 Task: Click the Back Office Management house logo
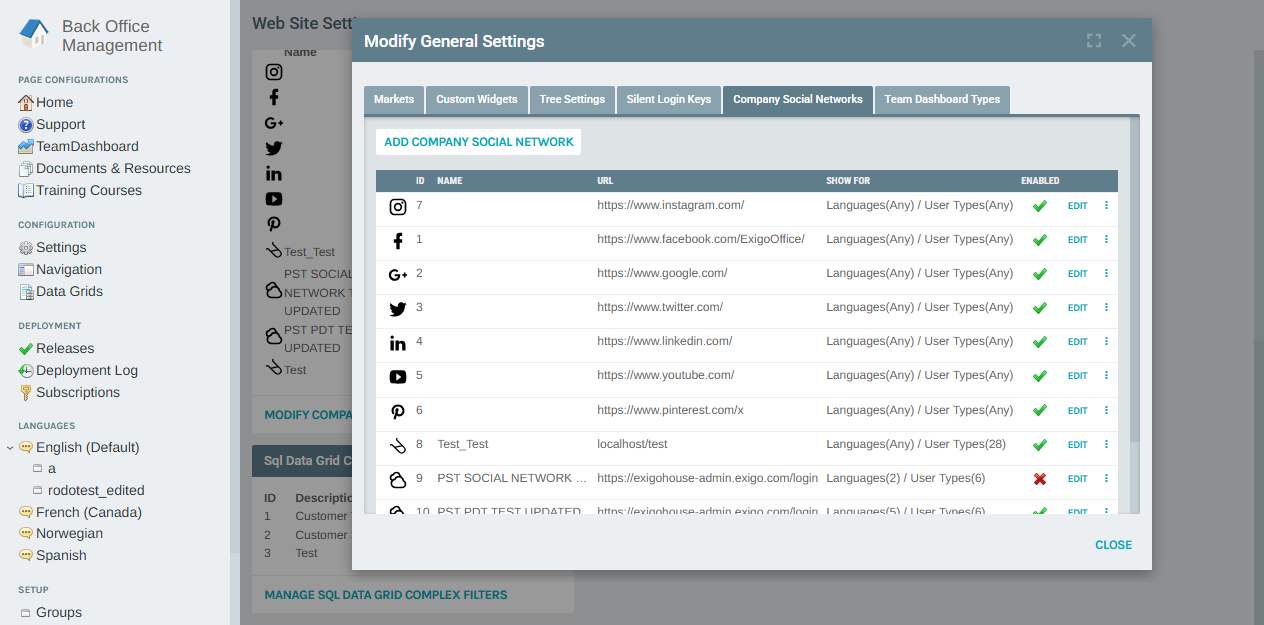pos(35,34)
